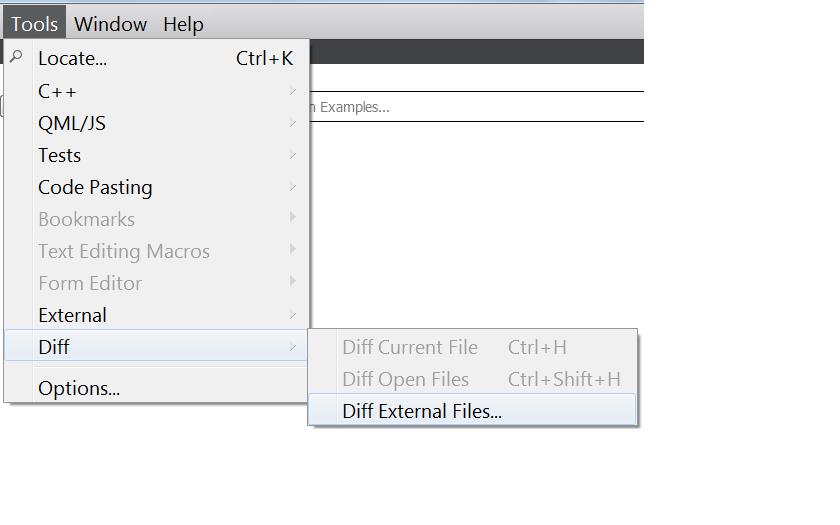Open the Tools menu
Image resolution: width=840 pixels, height=525 pixels.
tap(34, 24)
